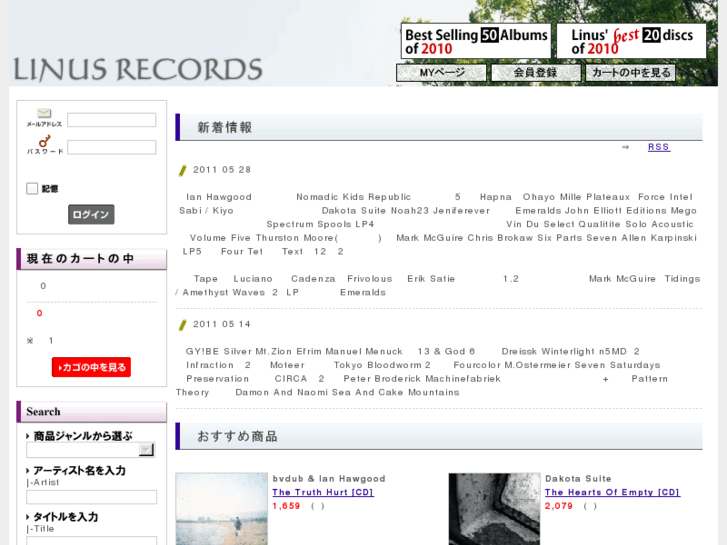Click the 現在のカートの中 header
This screenshot has width=727, height=545.
click(x=91, y=259)
